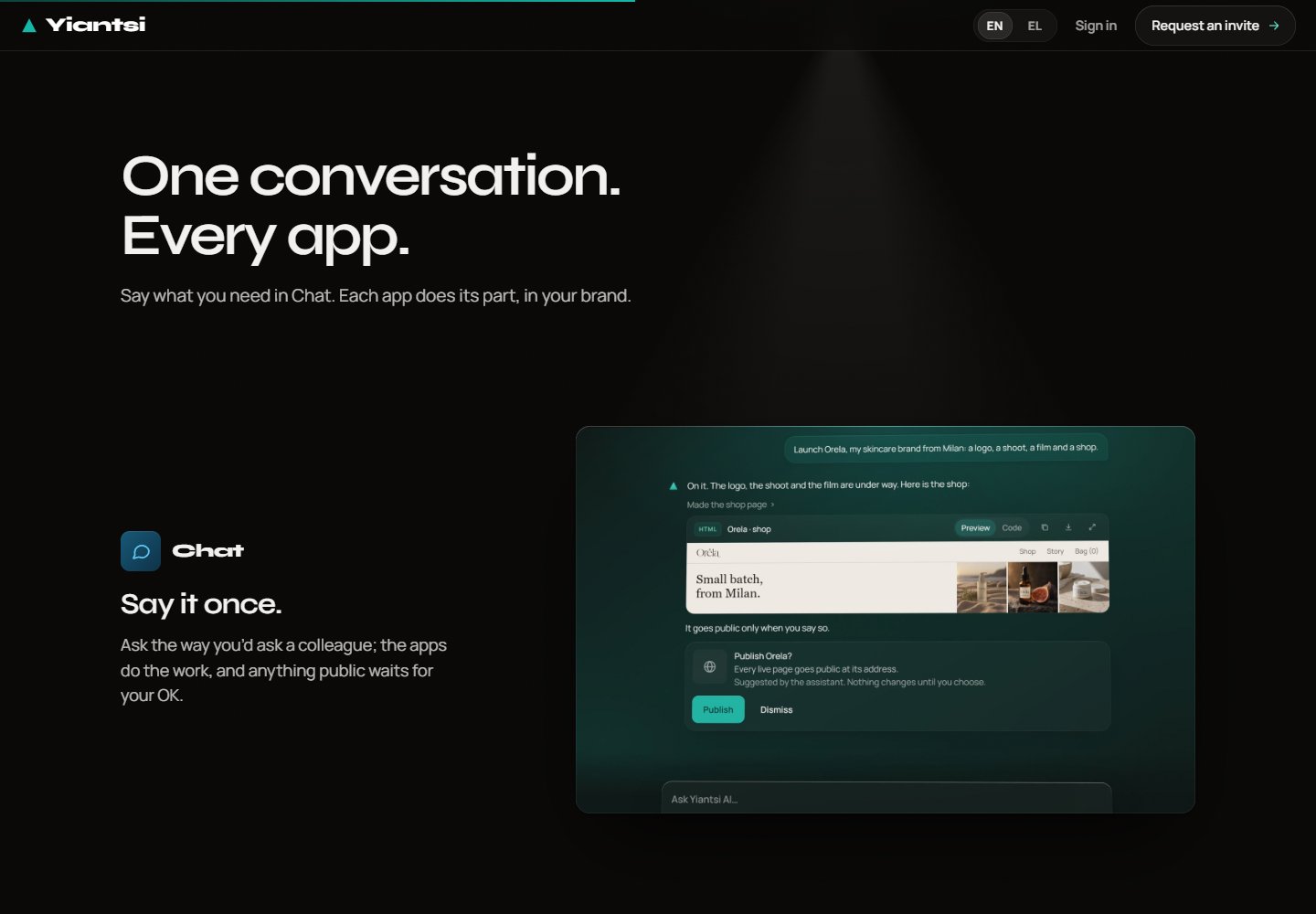Switch the site language to EN
1316x914 pixels.
tap(995, 26)
